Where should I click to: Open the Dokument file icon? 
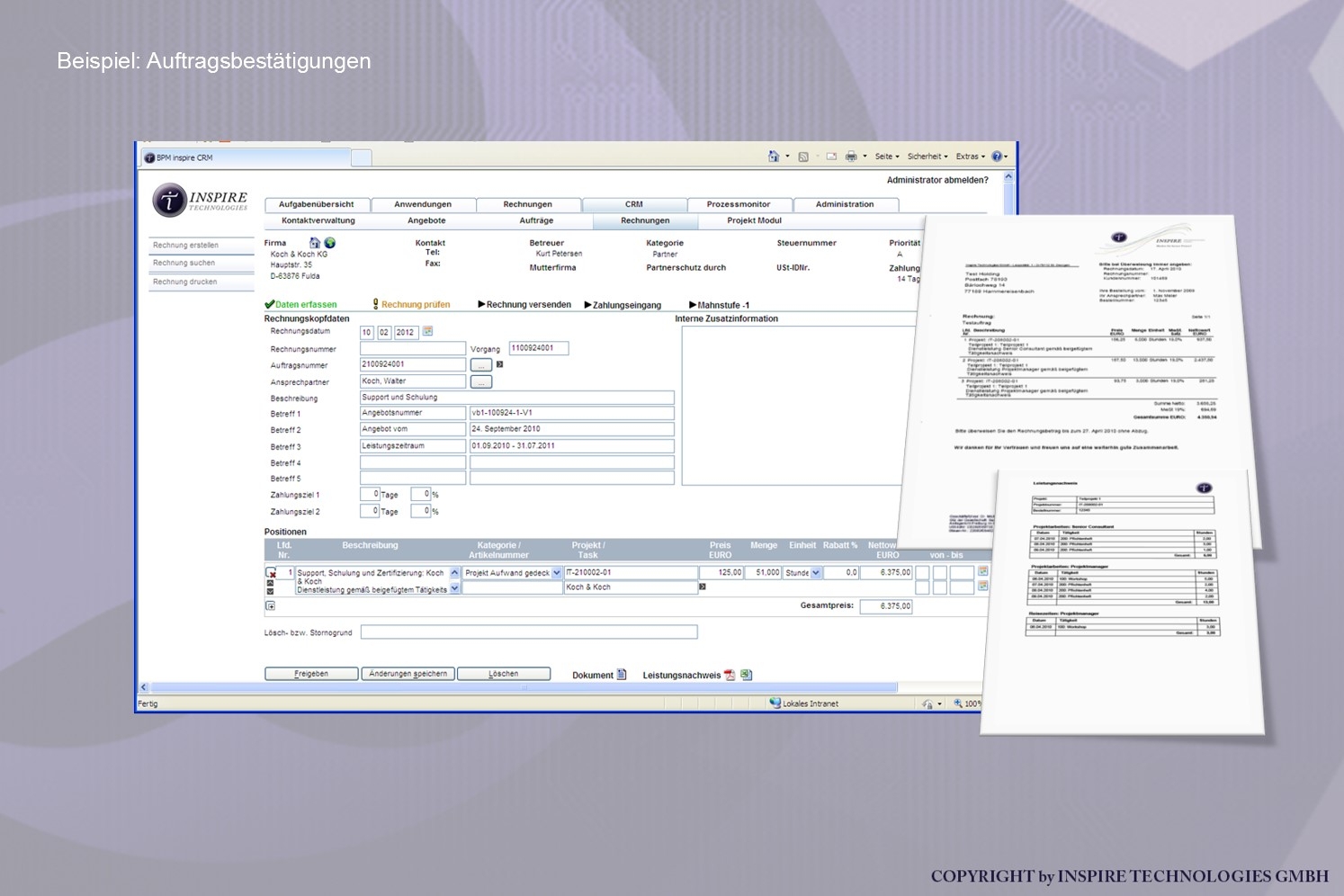tap(622, 675)
